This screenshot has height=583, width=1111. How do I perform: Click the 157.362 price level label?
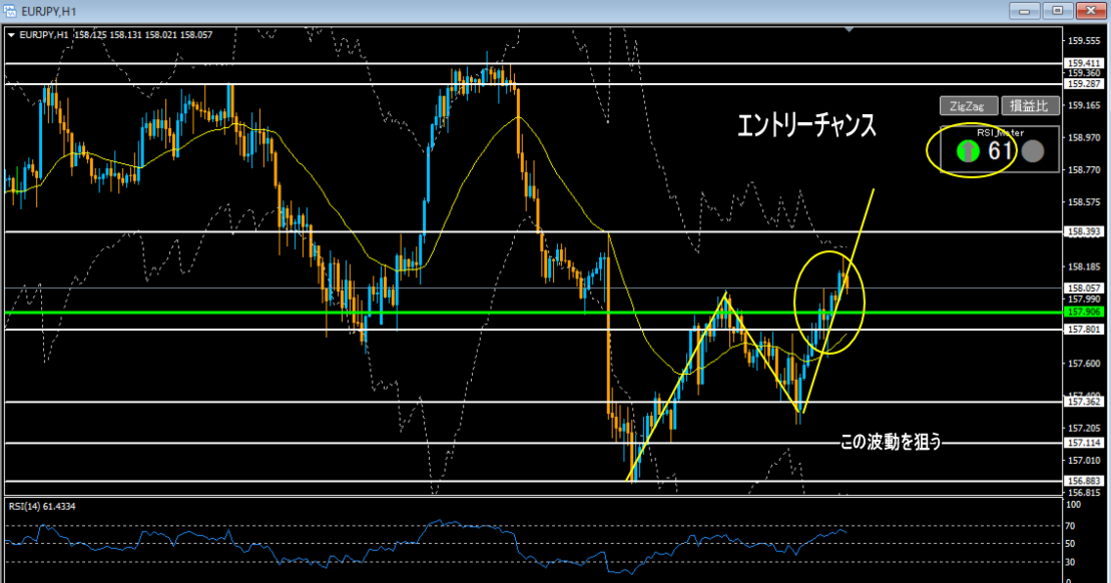pos(1084,402)
